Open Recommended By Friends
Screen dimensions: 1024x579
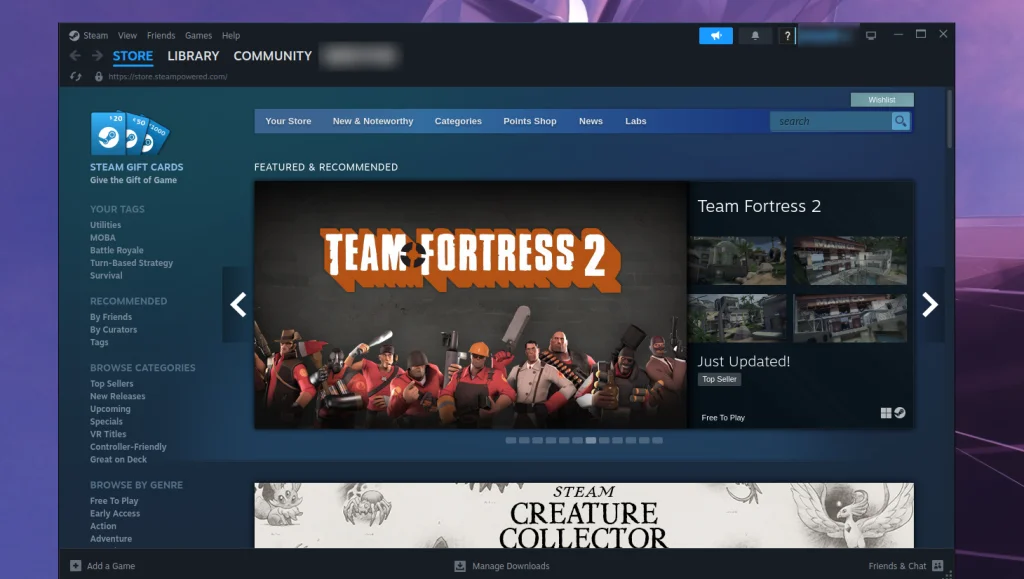coord(111,317)
